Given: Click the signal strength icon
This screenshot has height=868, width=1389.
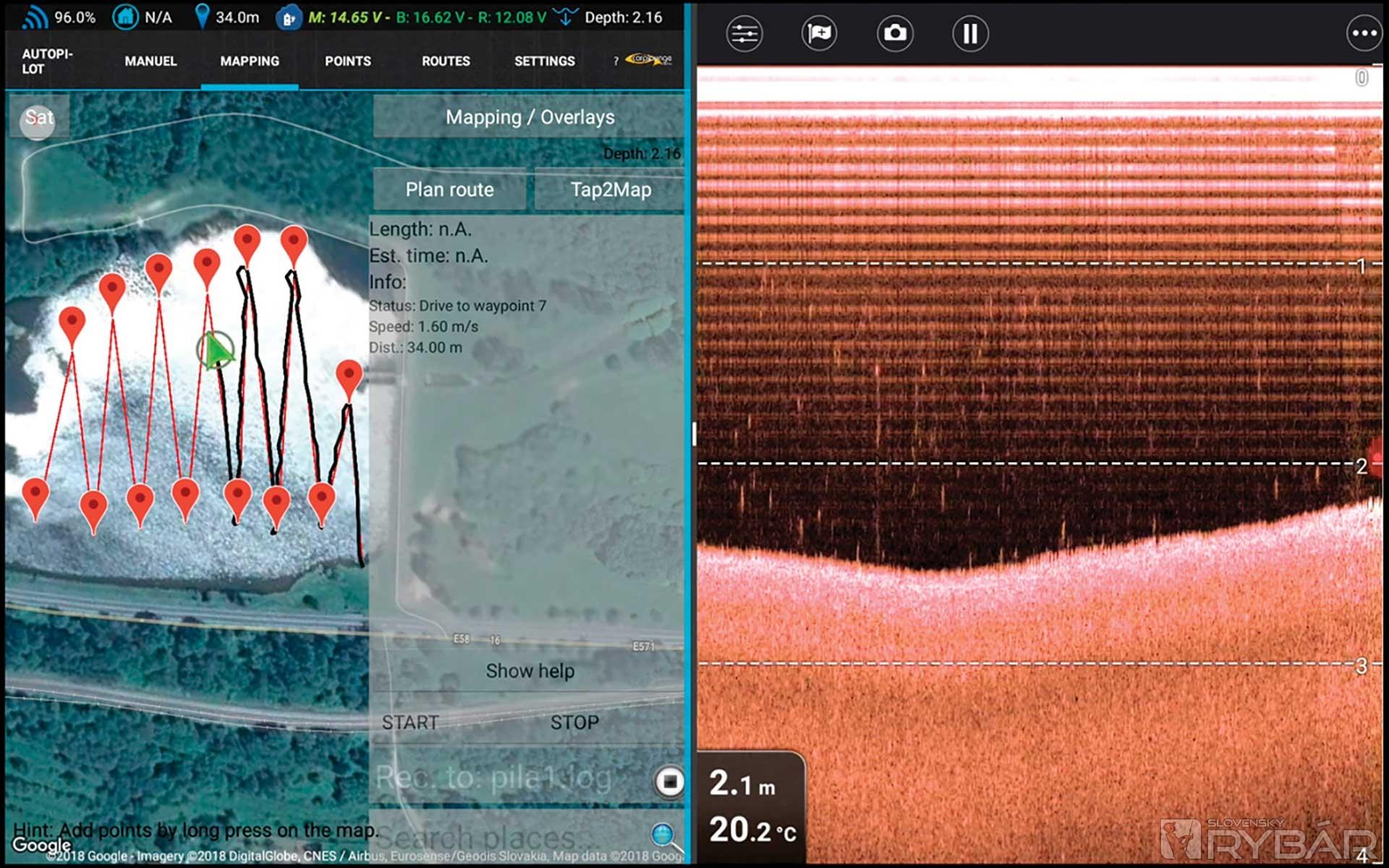Looking at the screenshot, I should coord(34,17).
